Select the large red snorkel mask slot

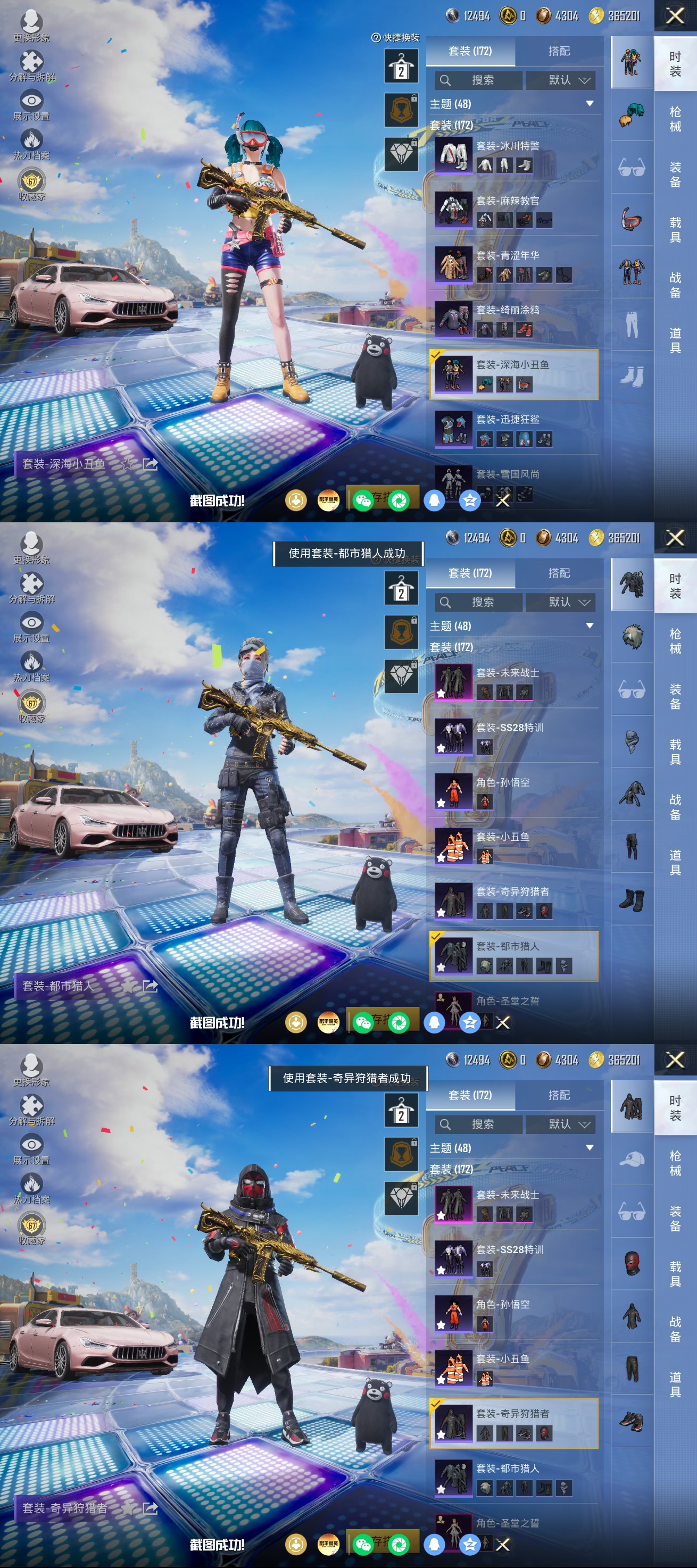[632, 219]
